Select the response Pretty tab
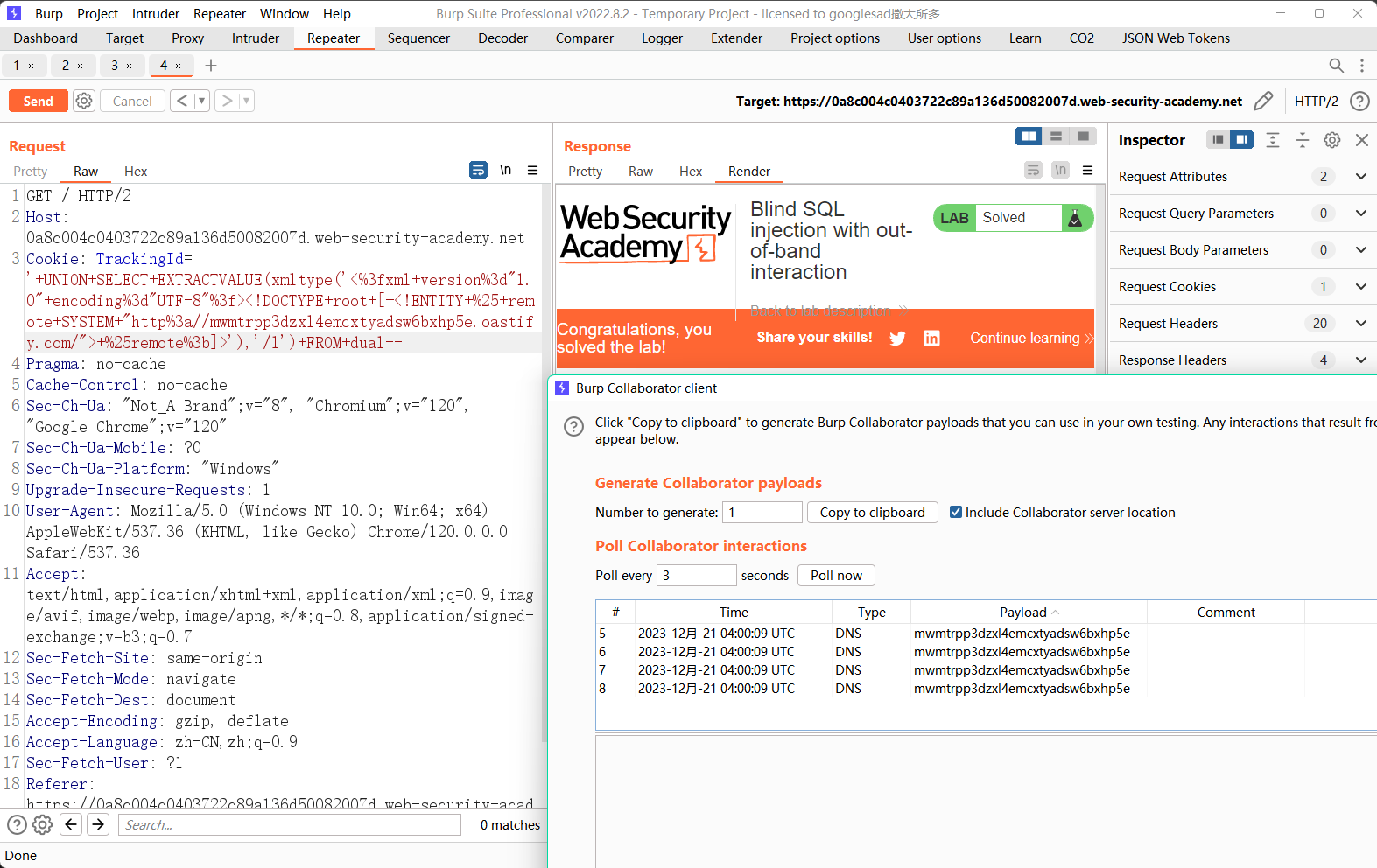The image size is (1377, 868). (585, 171)
